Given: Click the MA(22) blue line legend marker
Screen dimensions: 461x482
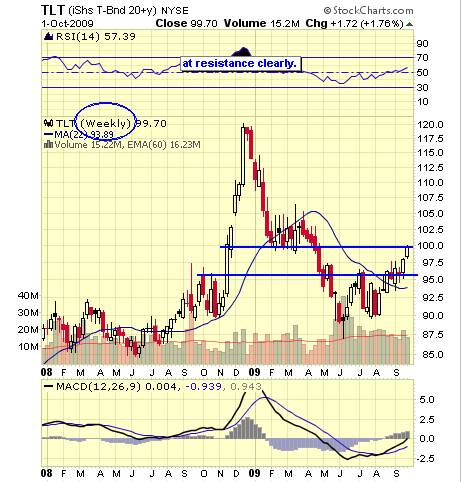Looking at the screenshot, I should 49,134.
